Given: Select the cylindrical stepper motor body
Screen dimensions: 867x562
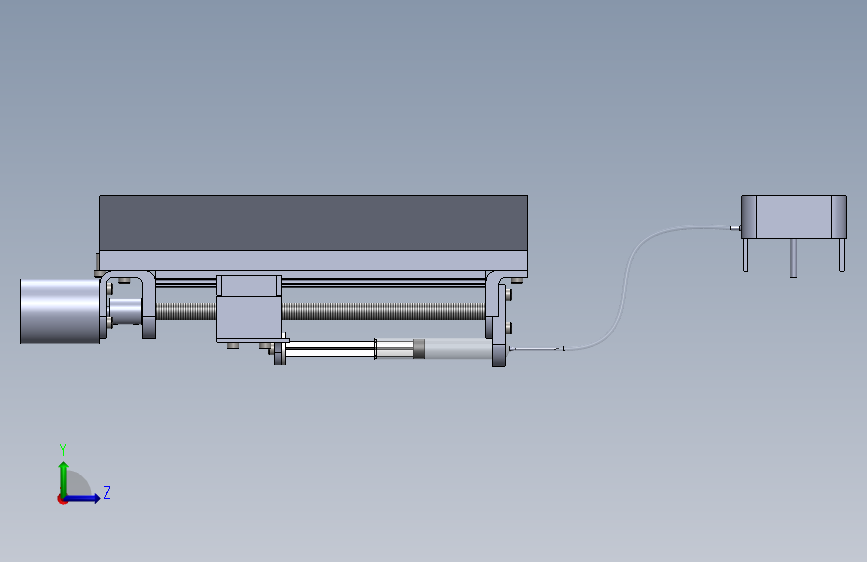Looking at the screenshot, I should [x=60, y=311].
